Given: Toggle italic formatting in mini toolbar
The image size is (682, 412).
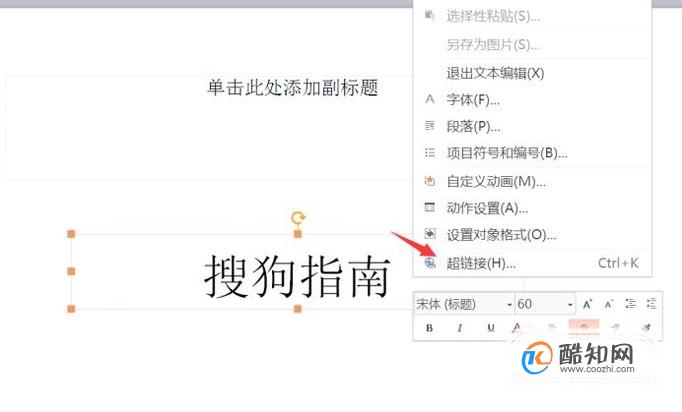Looking at the screenshot, I should click(459, 328).
